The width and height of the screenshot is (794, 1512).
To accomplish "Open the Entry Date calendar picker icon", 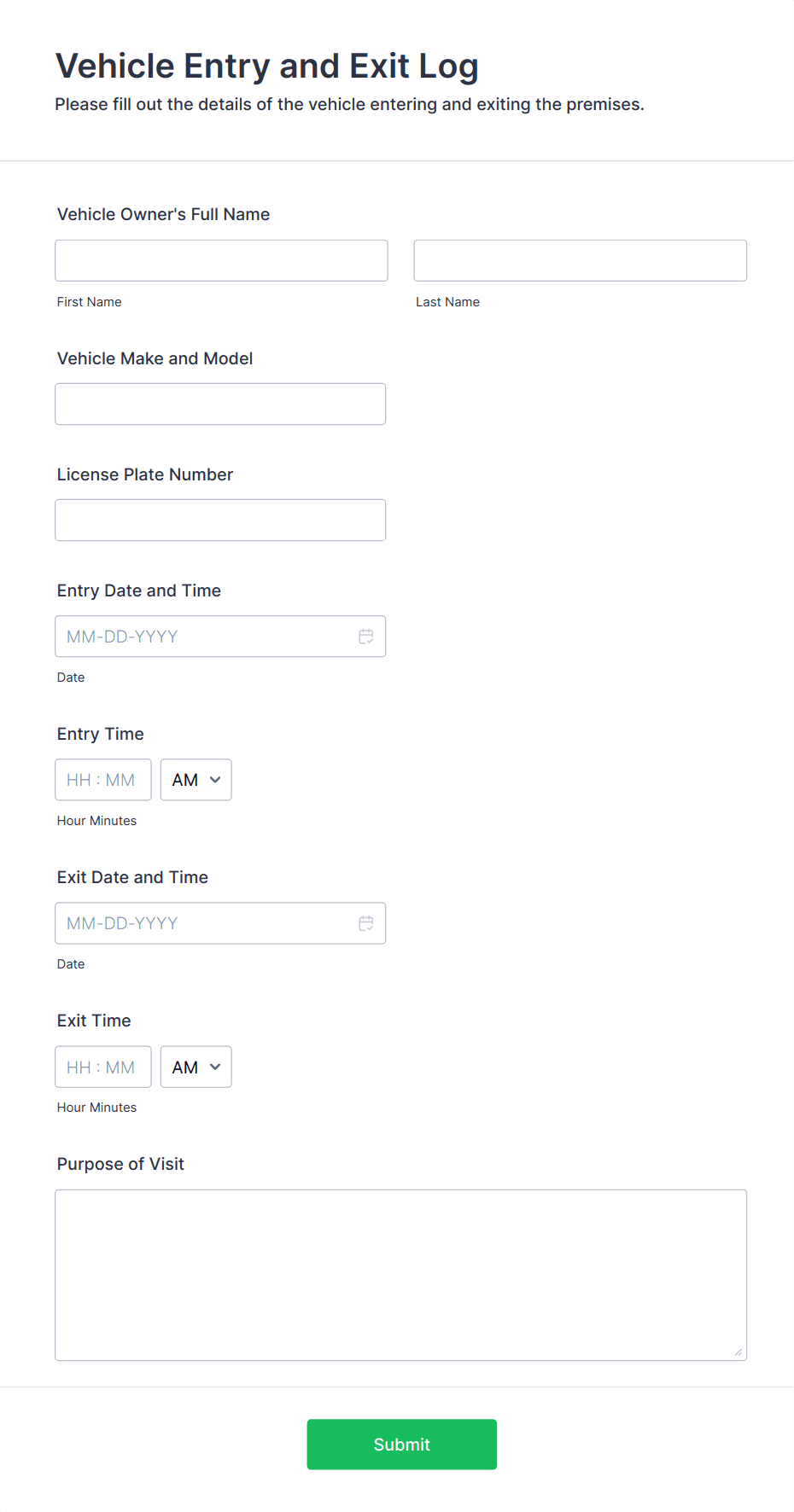I will tap(366, 637).
